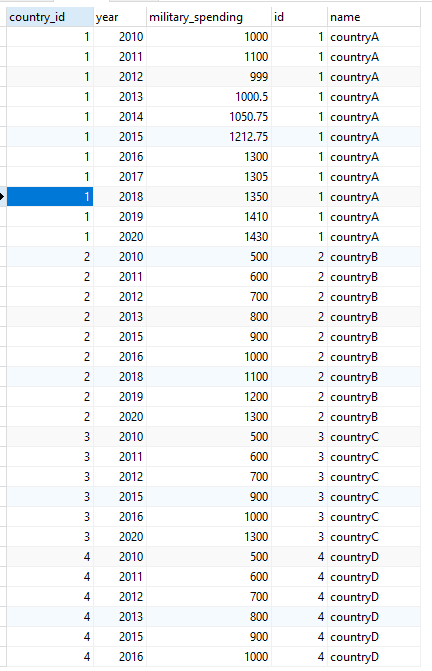Select the military_spending column header

point(209,17)
